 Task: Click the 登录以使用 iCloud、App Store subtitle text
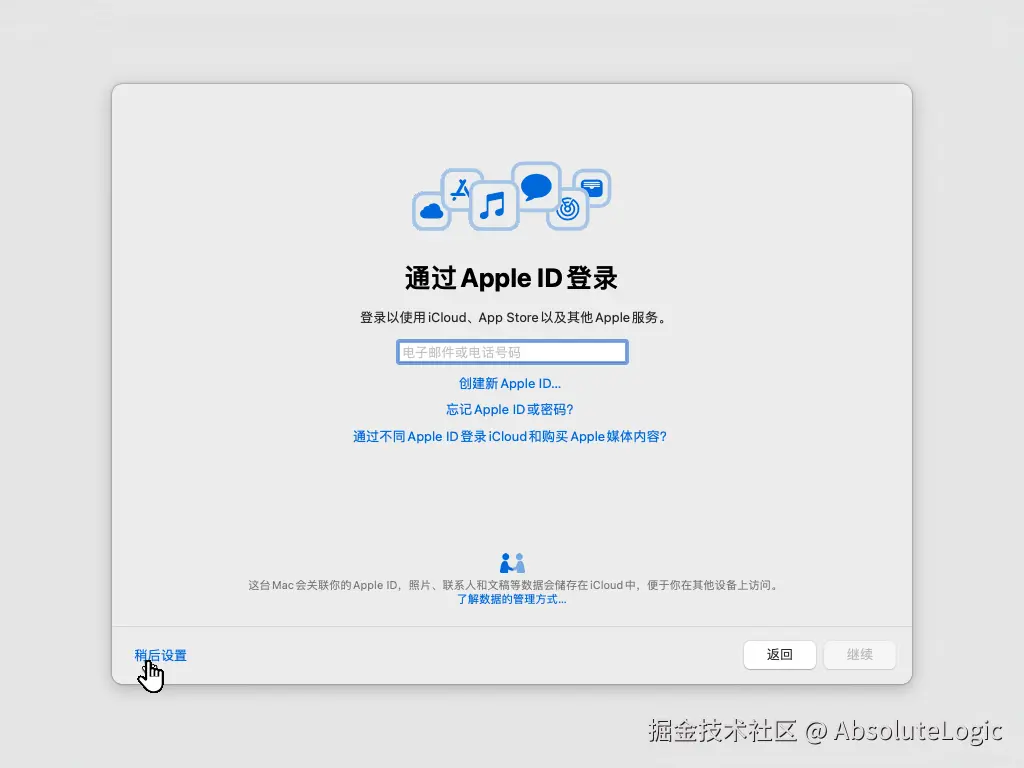(x=513, y=317)
